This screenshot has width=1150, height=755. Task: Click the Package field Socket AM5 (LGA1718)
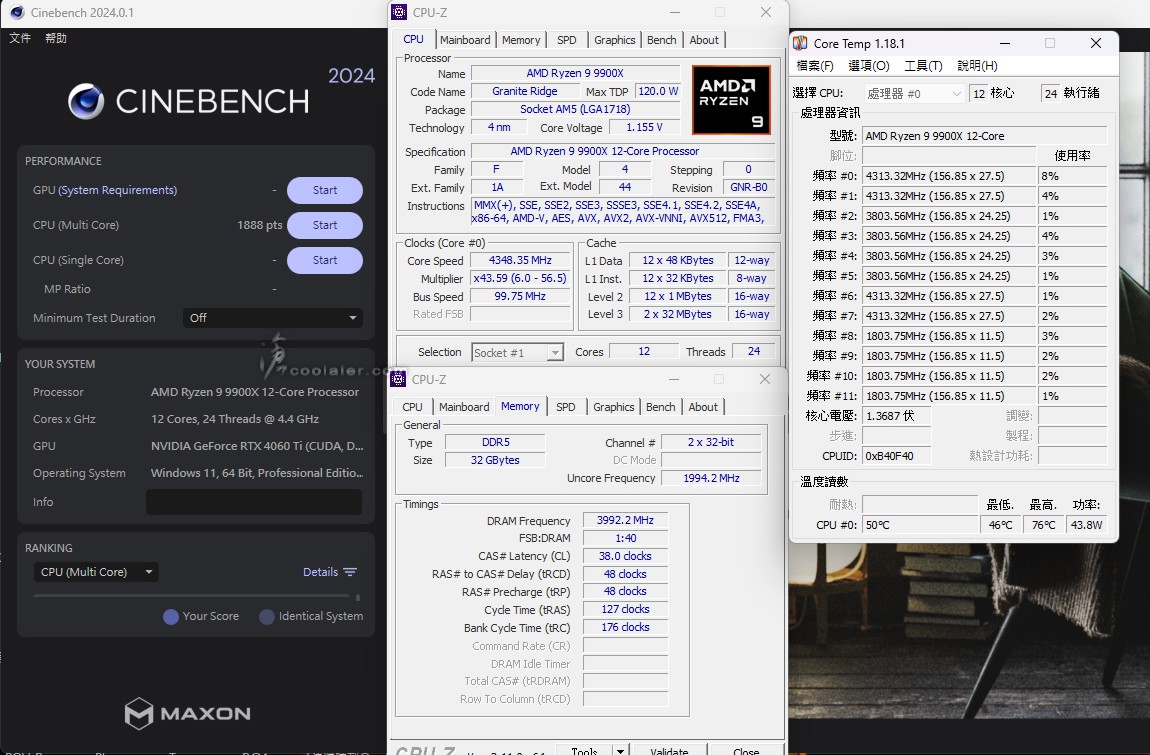(x=576, y=109)
